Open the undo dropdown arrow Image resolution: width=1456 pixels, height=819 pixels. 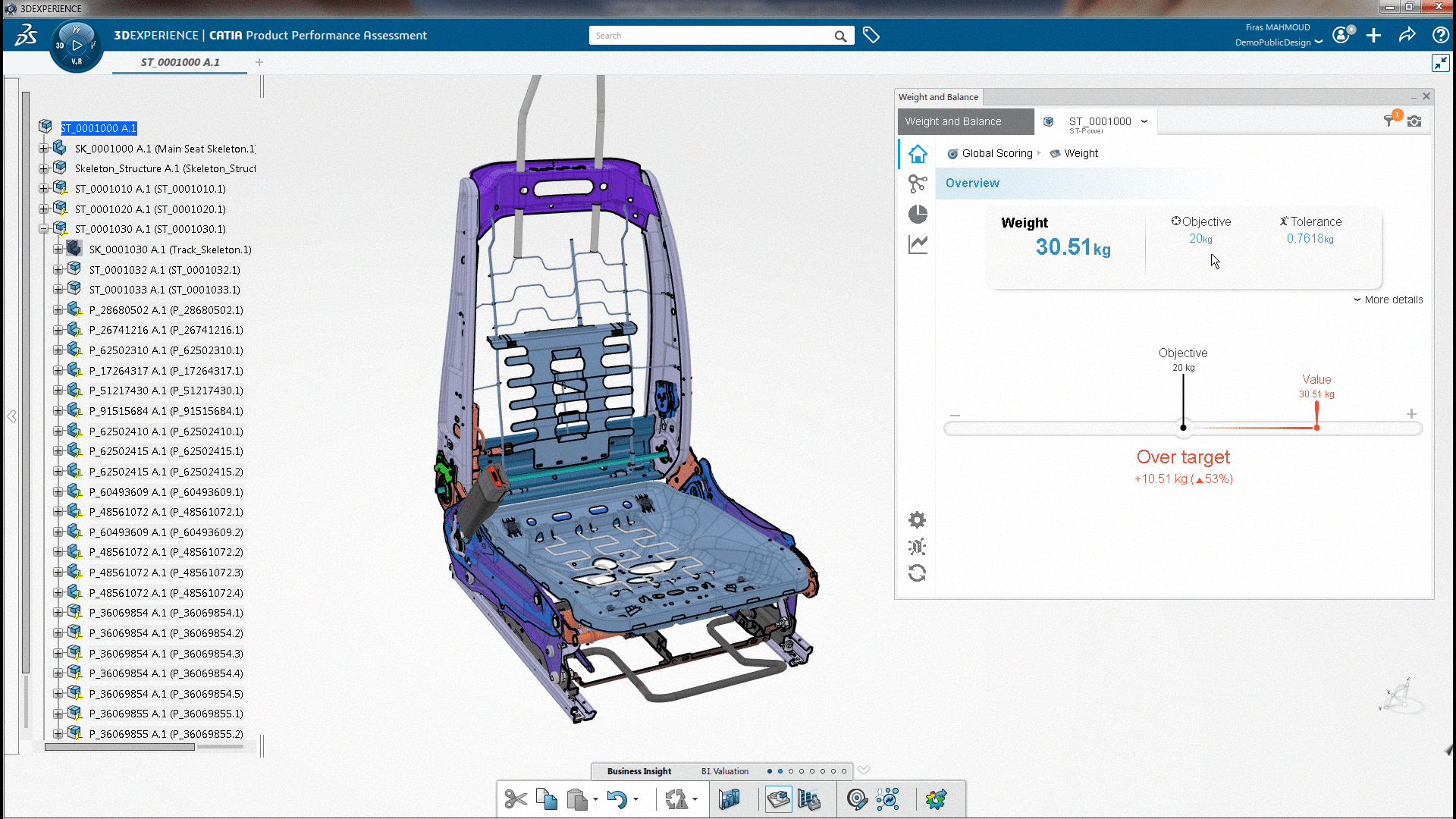tap(635, 799)
